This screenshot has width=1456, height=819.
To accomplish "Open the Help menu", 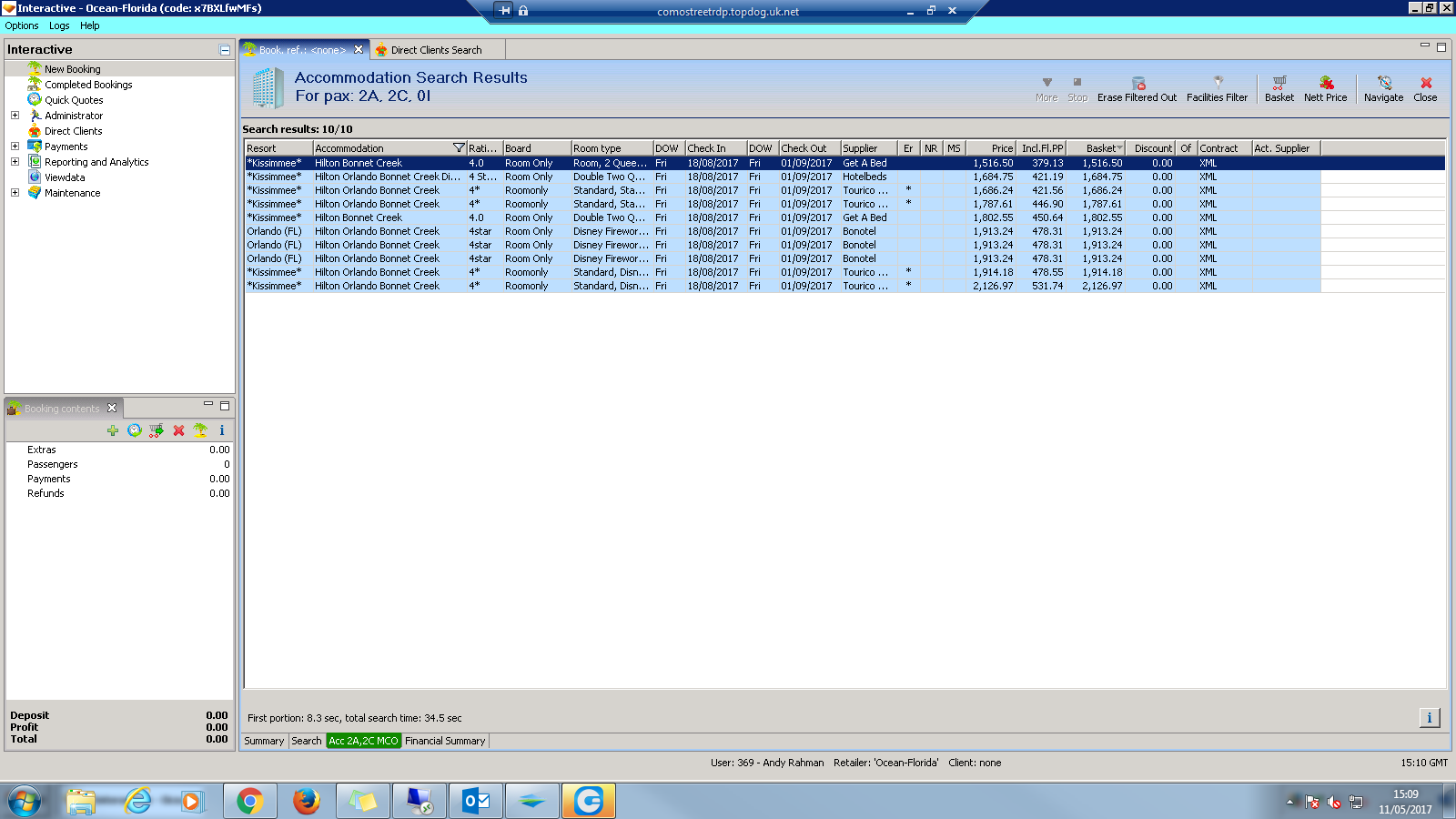I will coord(89,25).
